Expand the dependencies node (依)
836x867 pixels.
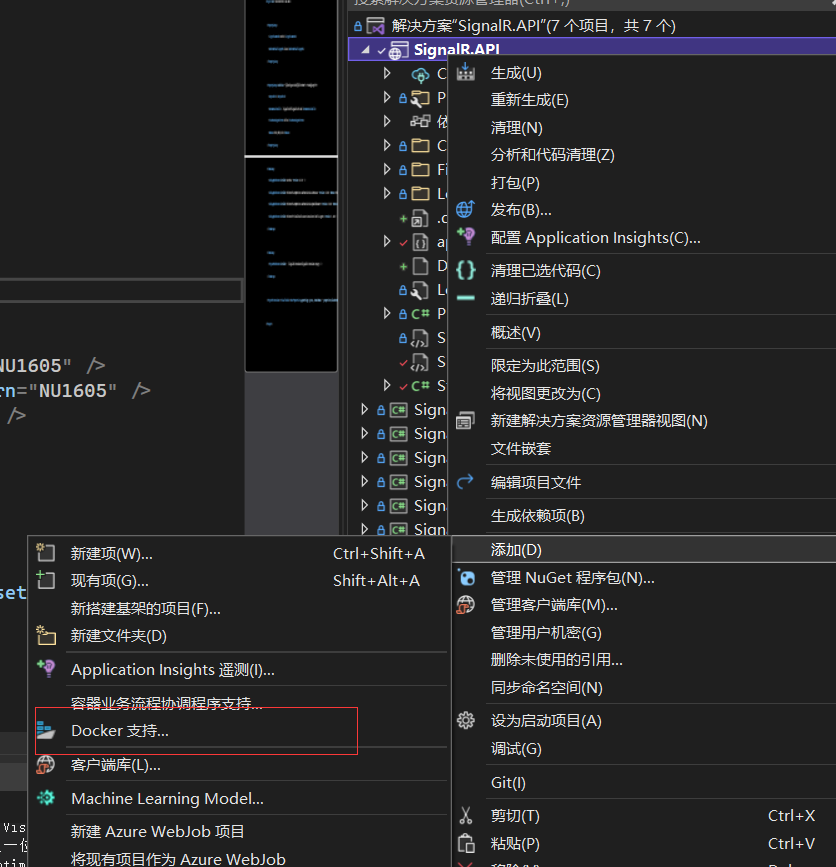[387, 121]
